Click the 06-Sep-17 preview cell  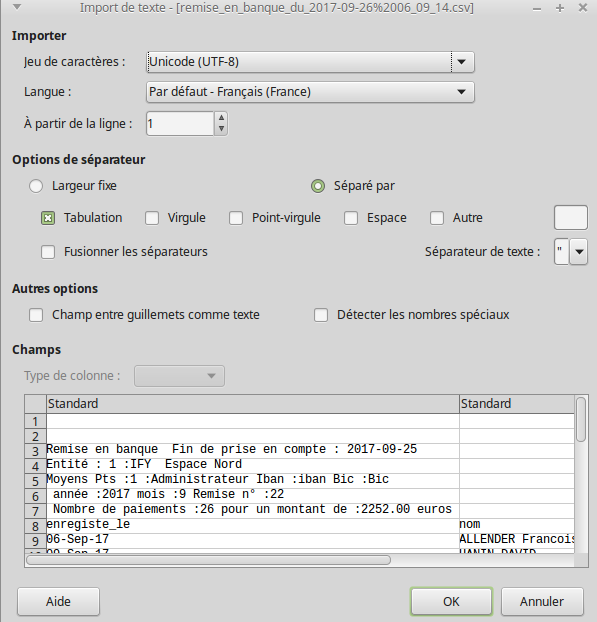253,540
